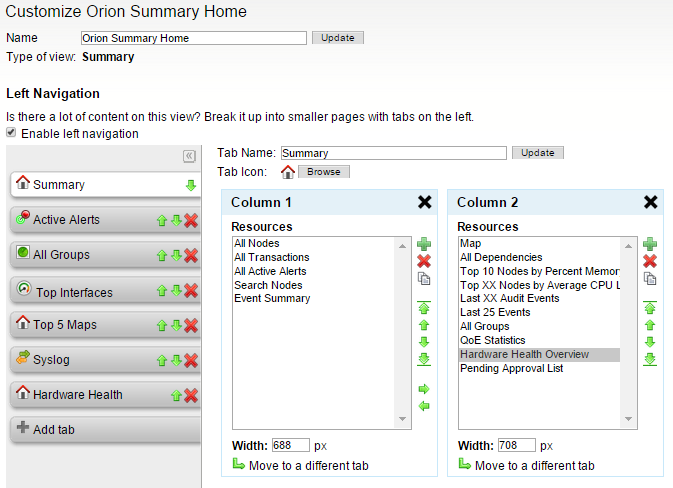
Task: Move the All Groups tab up
Action: (162, 256)
